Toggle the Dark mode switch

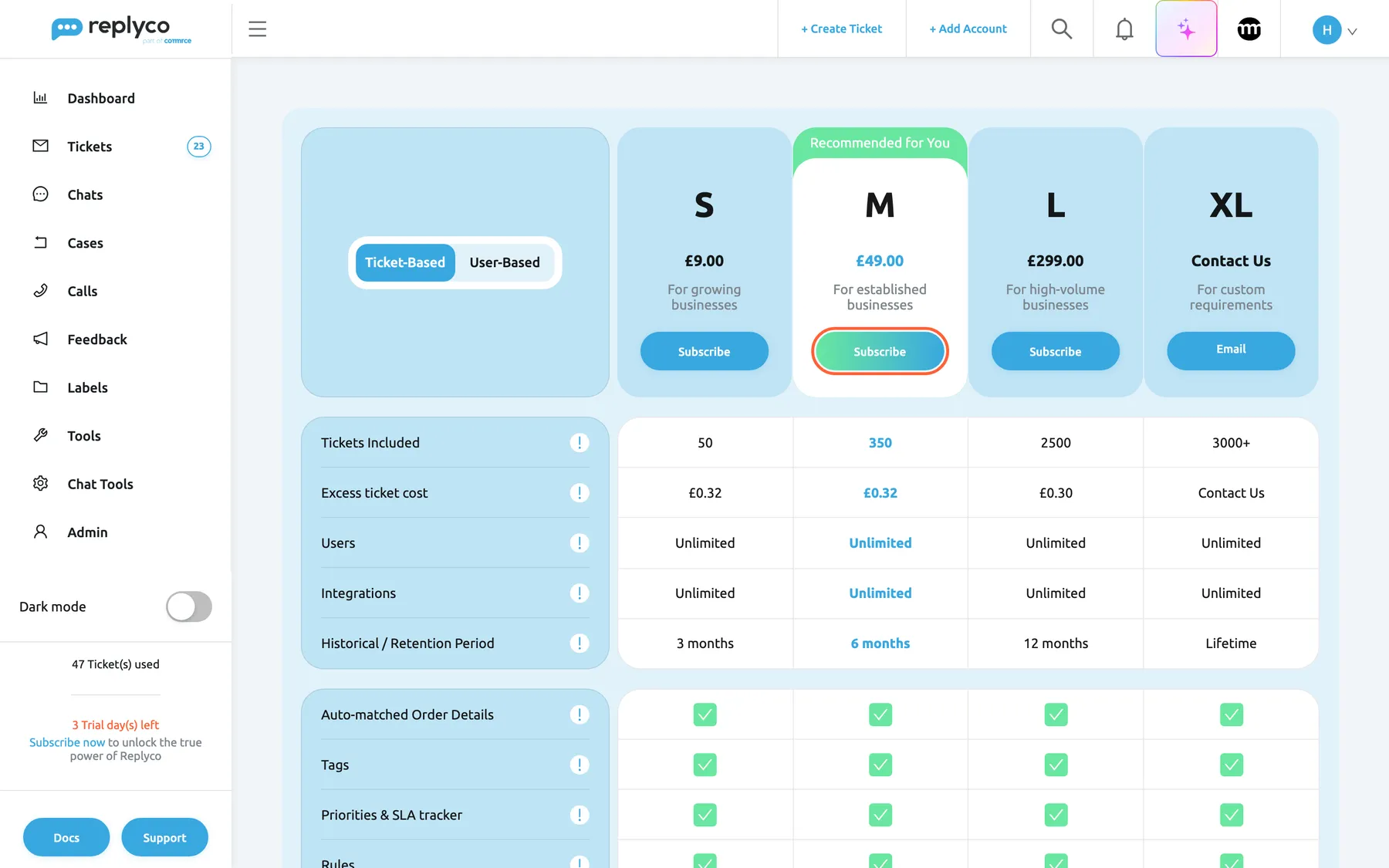pyautogui.click(x=189, y=606)
